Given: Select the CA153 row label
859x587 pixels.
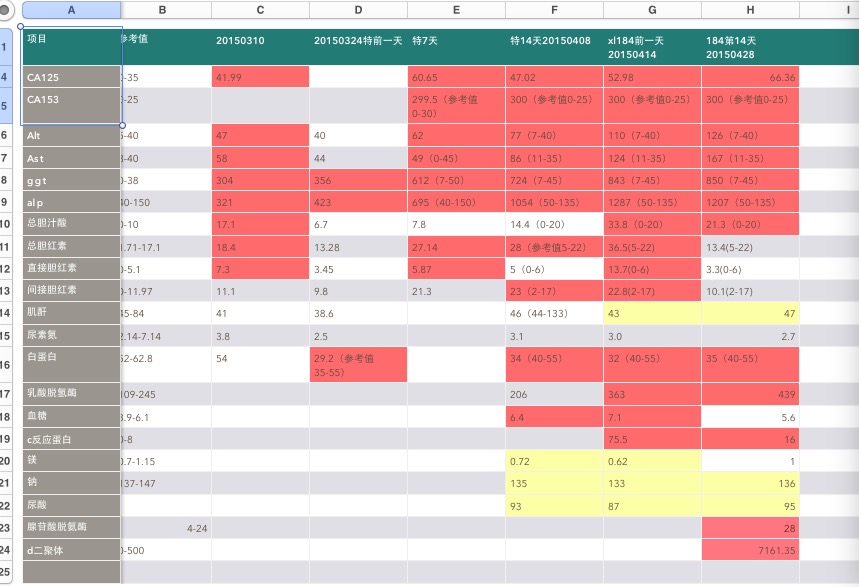Looking at the screenshot, I should click(x=72, y=106).
